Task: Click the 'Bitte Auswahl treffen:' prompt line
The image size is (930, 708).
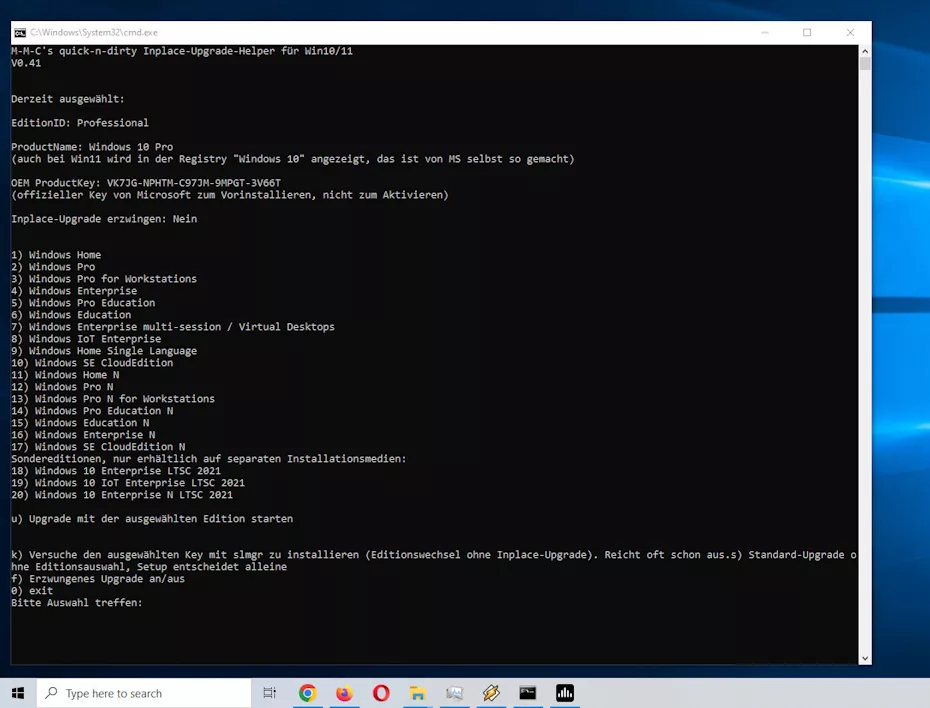Action: (75, 602)
